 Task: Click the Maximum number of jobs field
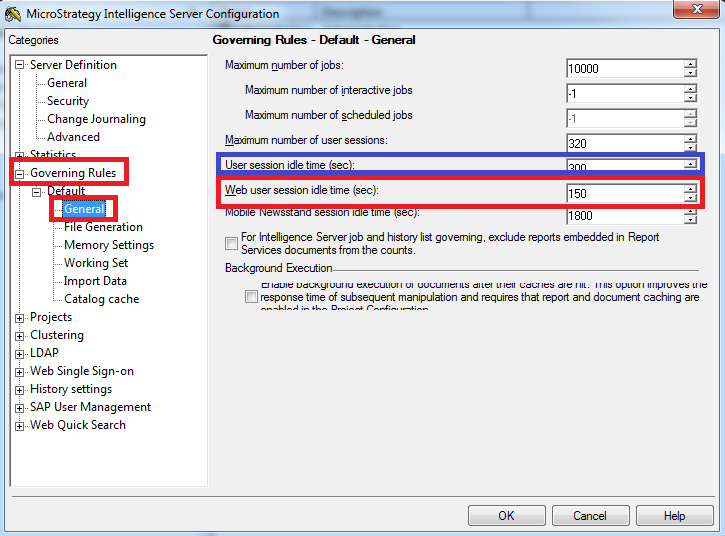[x=624, y=69]
